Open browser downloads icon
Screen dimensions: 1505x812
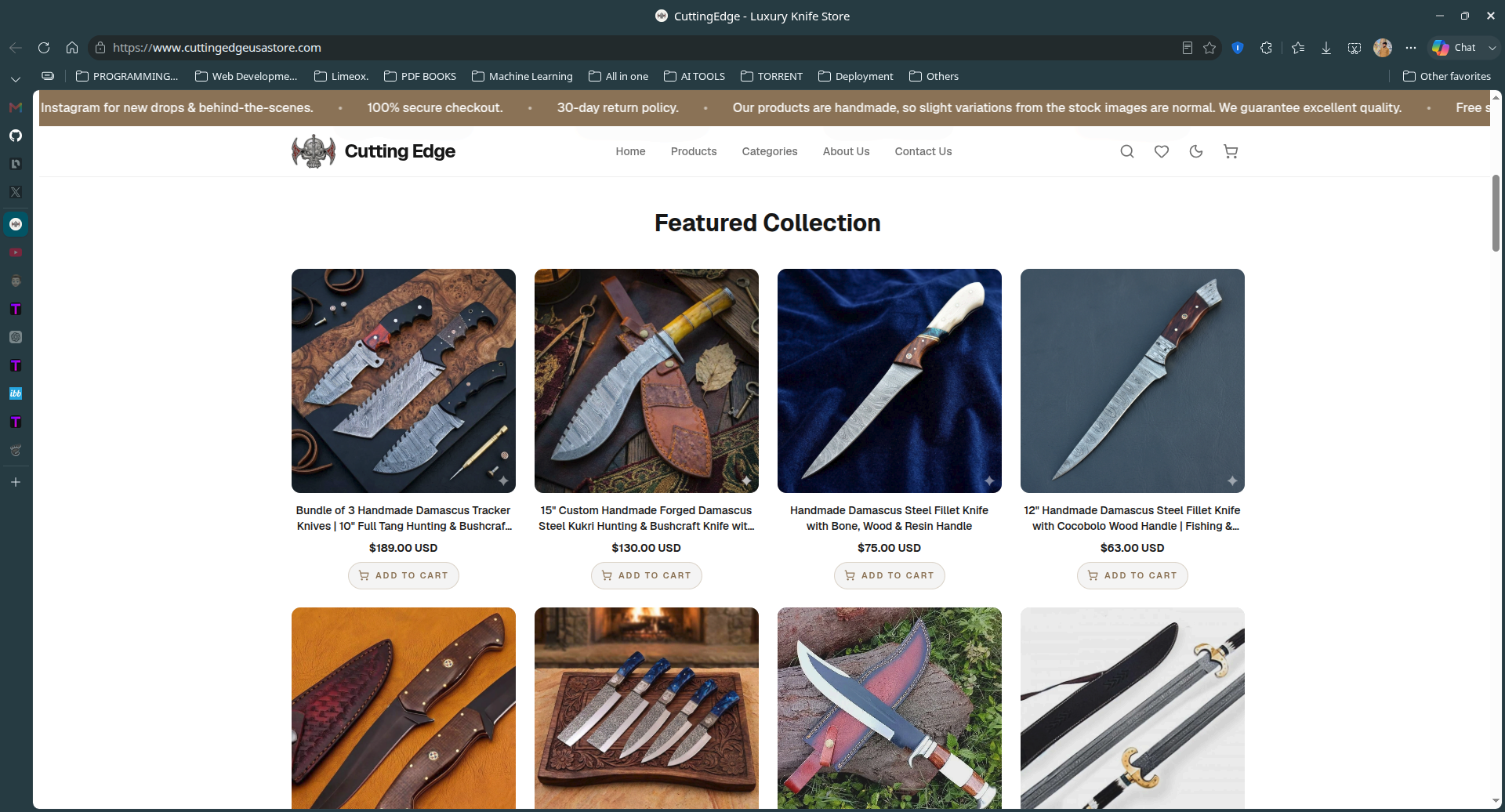[1326, 48]
